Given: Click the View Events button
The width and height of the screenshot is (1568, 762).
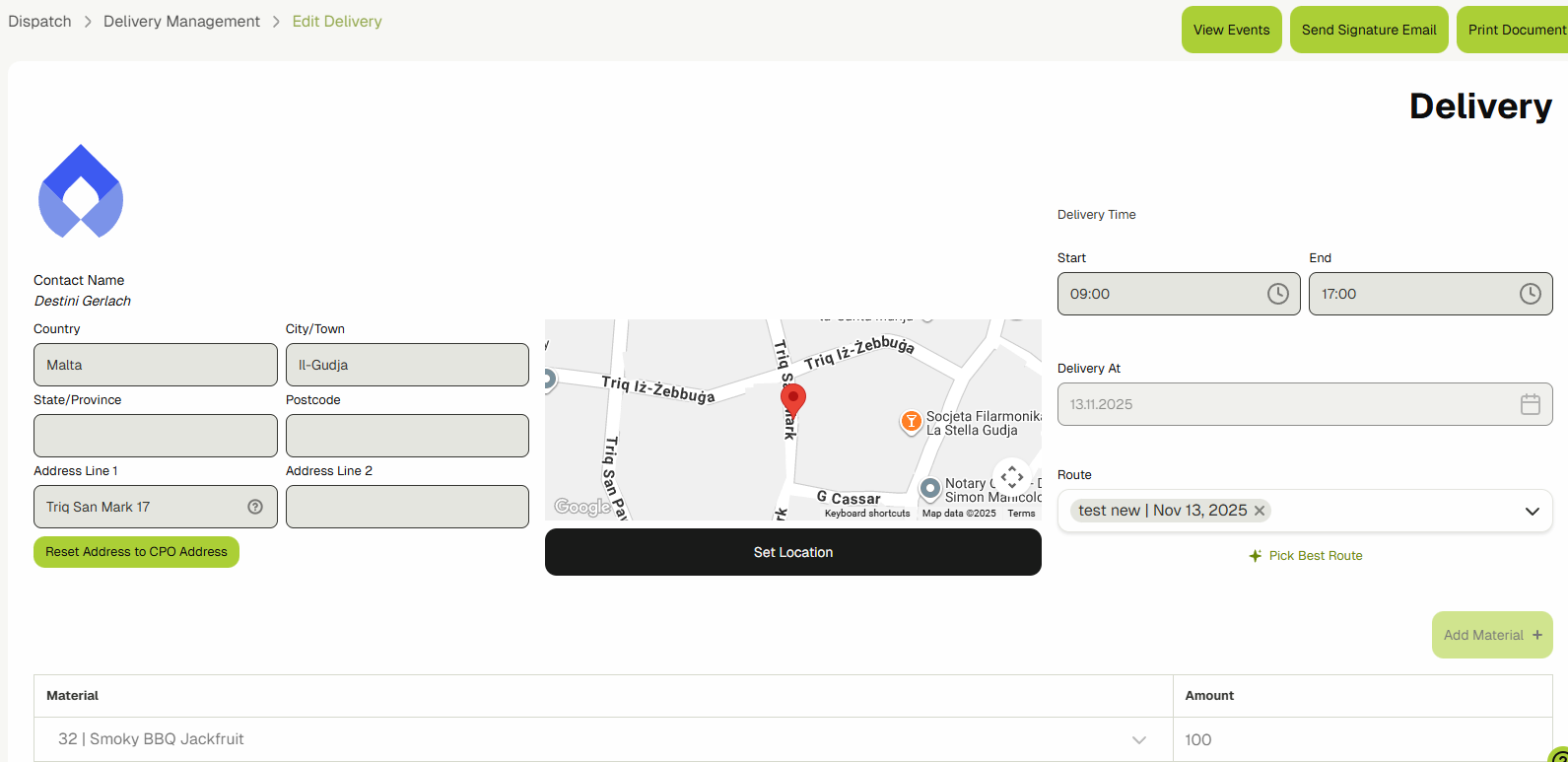Looking at the screenshot, I should [1231, 30].
